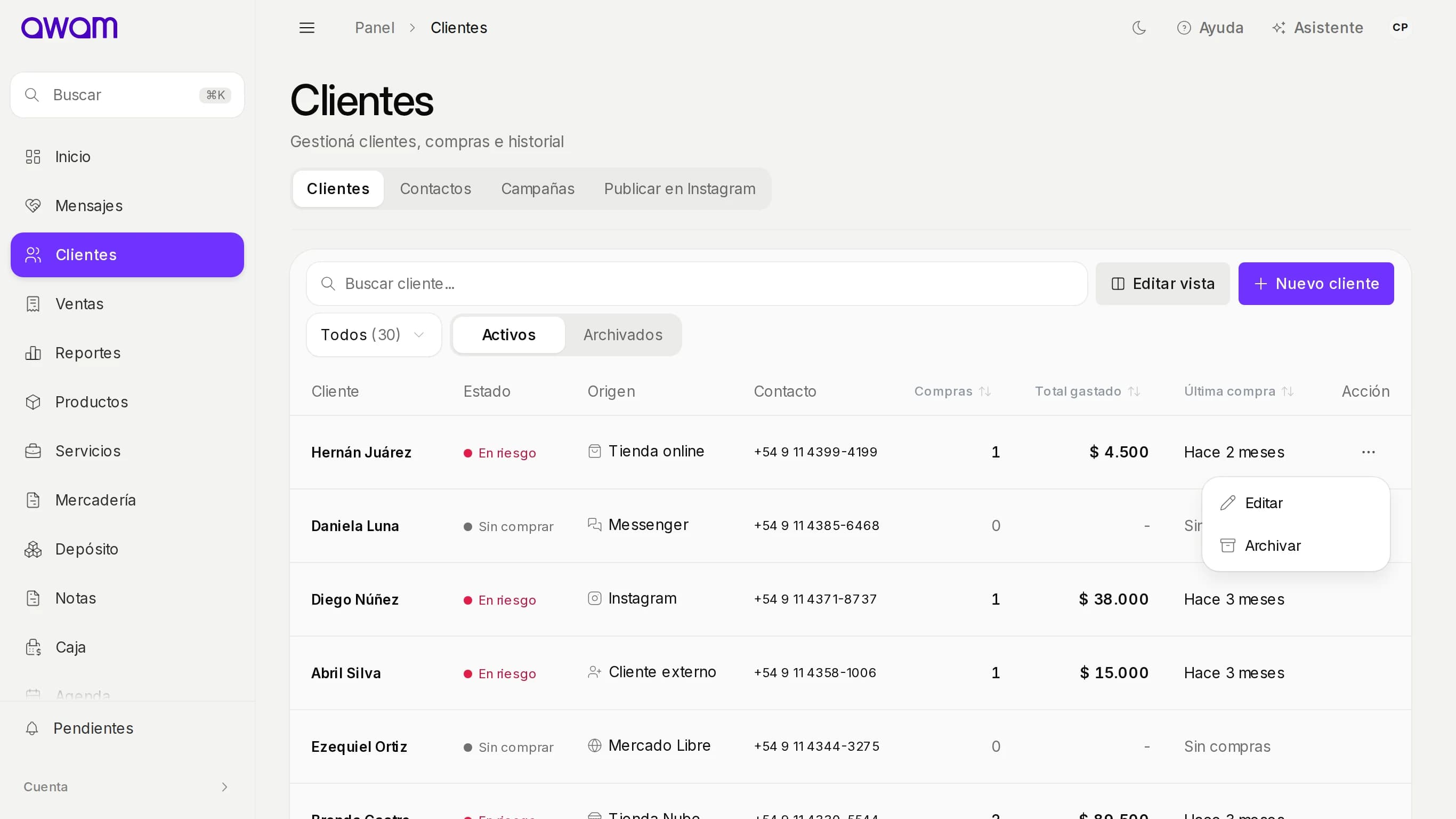The height and width of the screenshot is (819, 1456).
Task: Expand the Cuenta section chevron
Action: point(224,787)
